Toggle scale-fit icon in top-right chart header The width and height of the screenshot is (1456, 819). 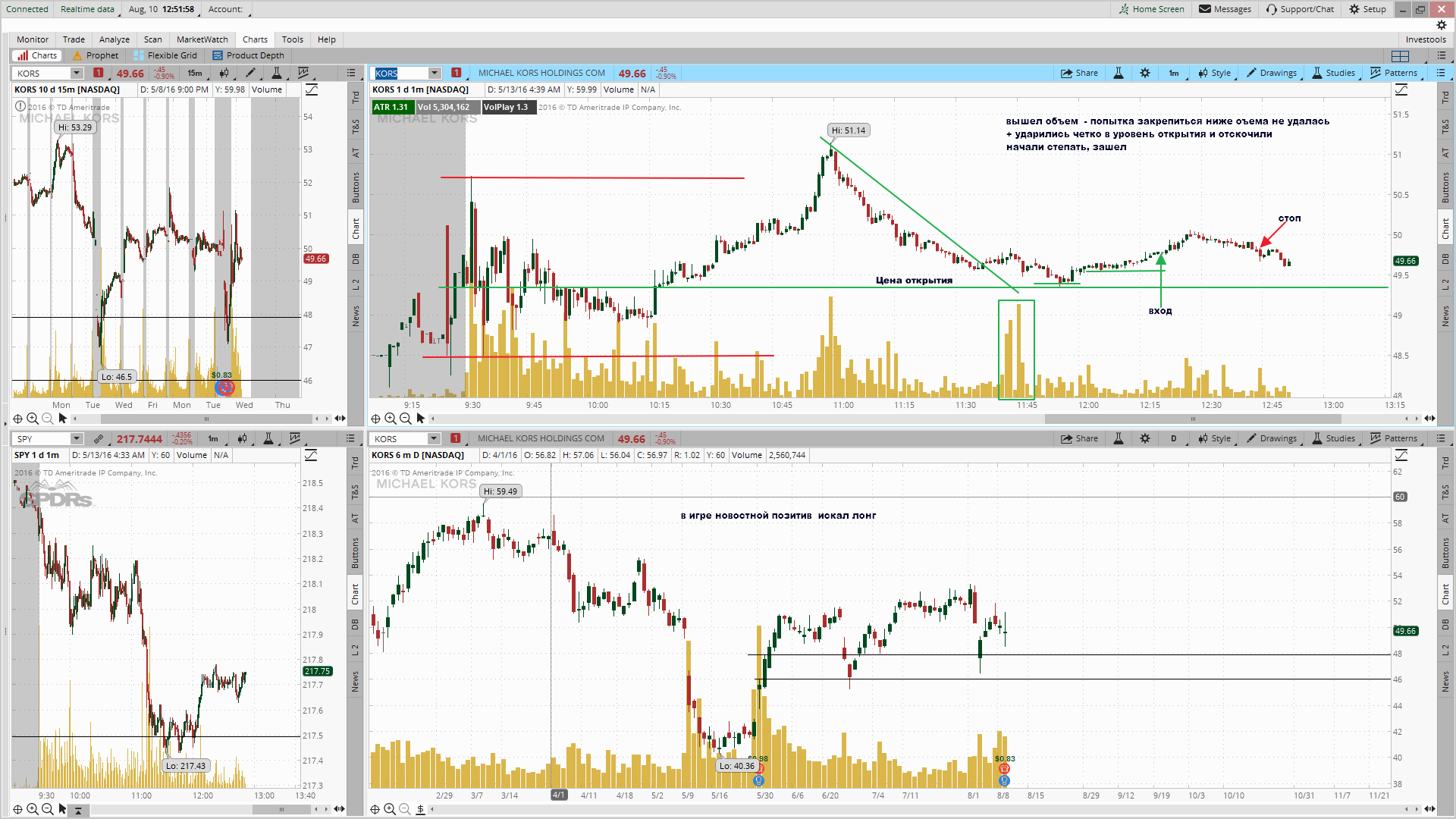click(x=1401, y=90)
